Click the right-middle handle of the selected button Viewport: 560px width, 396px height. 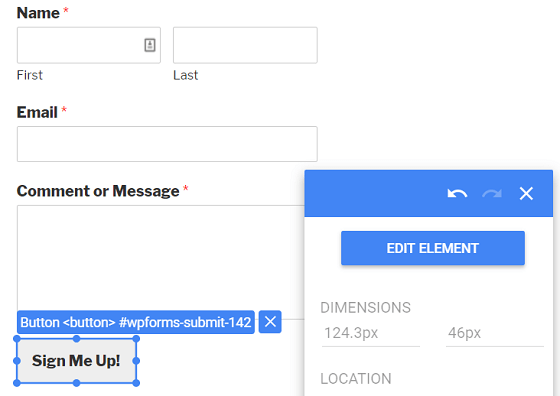click(x=136, y=361)
